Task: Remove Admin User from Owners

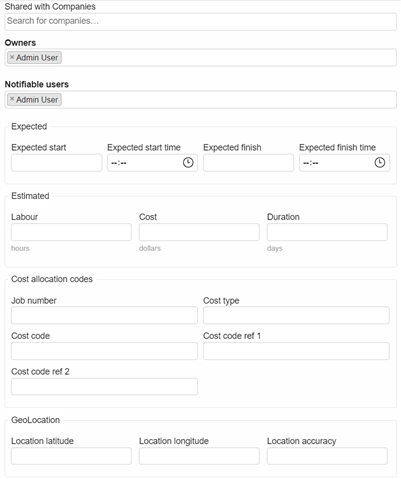Action: (x=12, y=57)
